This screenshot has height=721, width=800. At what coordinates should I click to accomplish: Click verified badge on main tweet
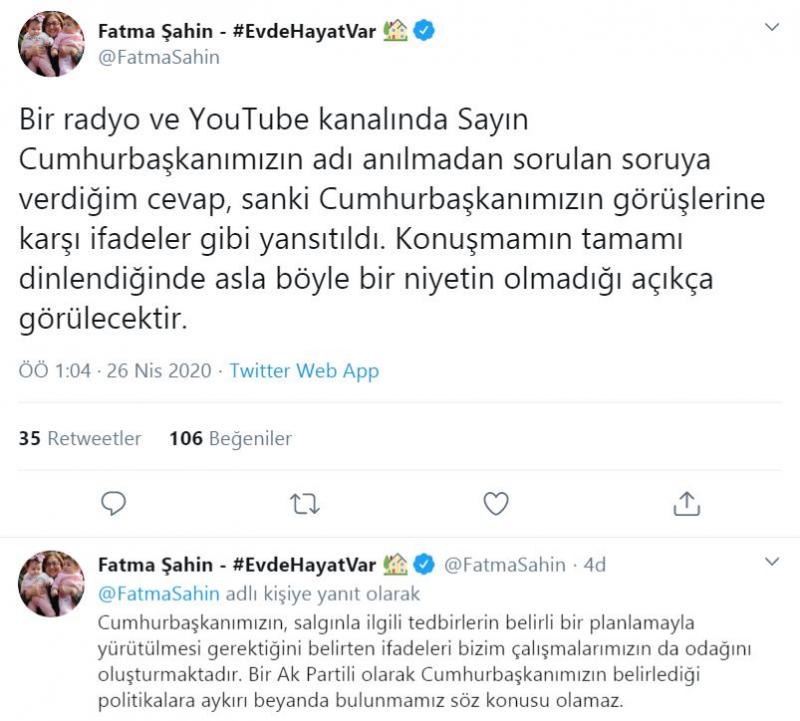pos(424,31)
